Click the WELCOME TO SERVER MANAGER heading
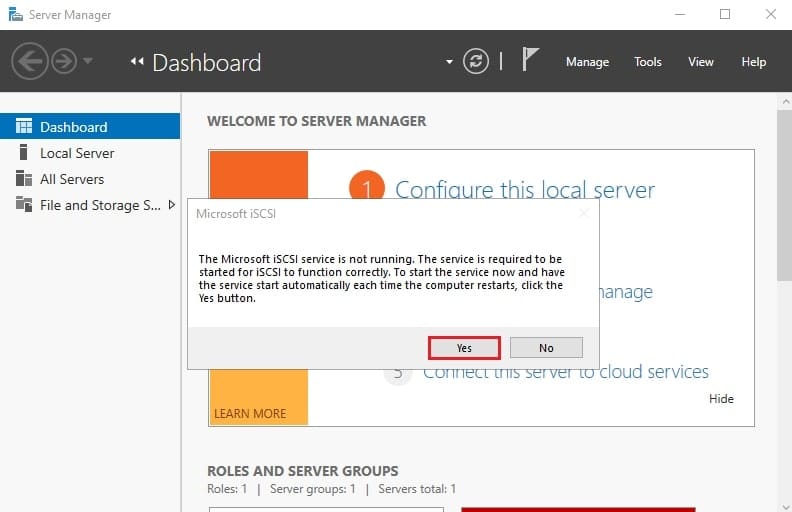792x512 pixels. pos(317,121)
